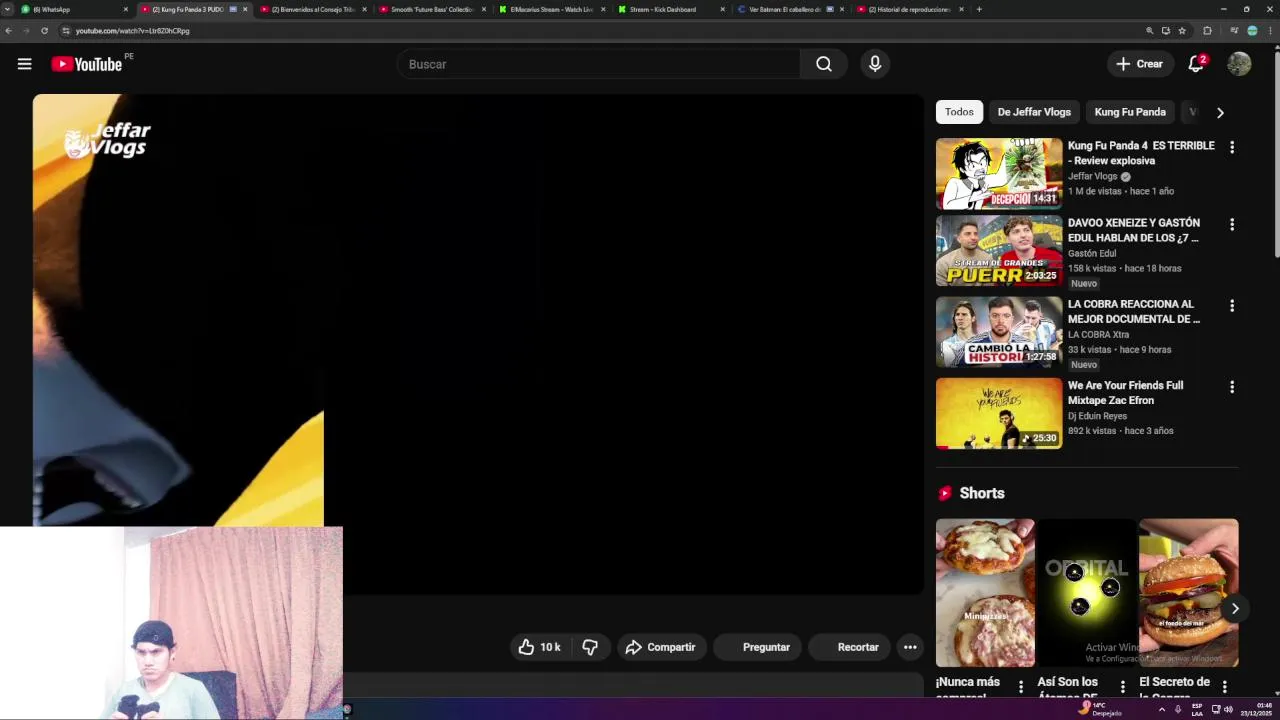This screenshot has height=720, width=1280.
Task: Switch the ESP LAA input language
Action: 1197,709
